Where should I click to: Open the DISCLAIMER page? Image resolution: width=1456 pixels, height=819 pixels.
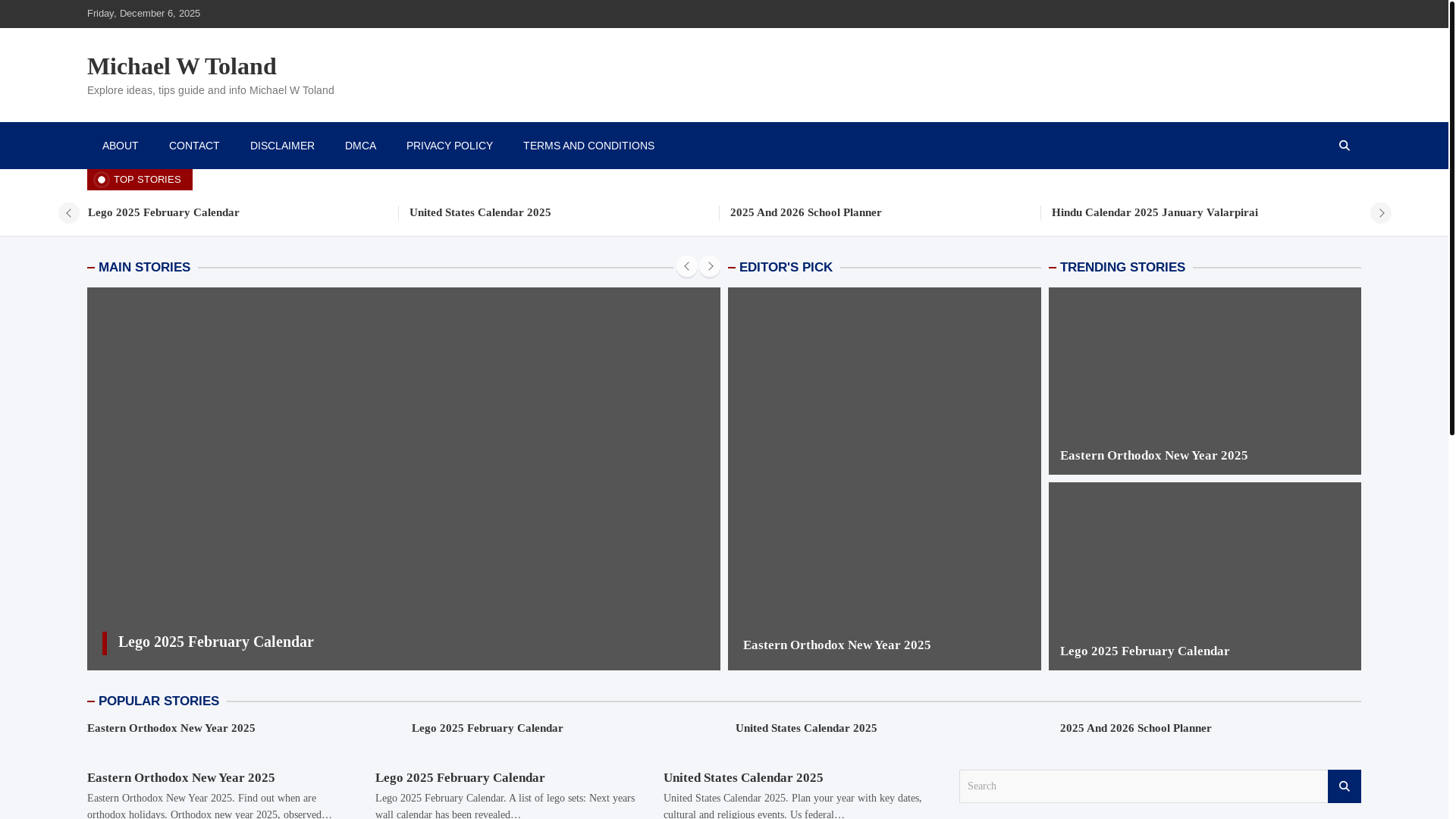coord(282,146)
